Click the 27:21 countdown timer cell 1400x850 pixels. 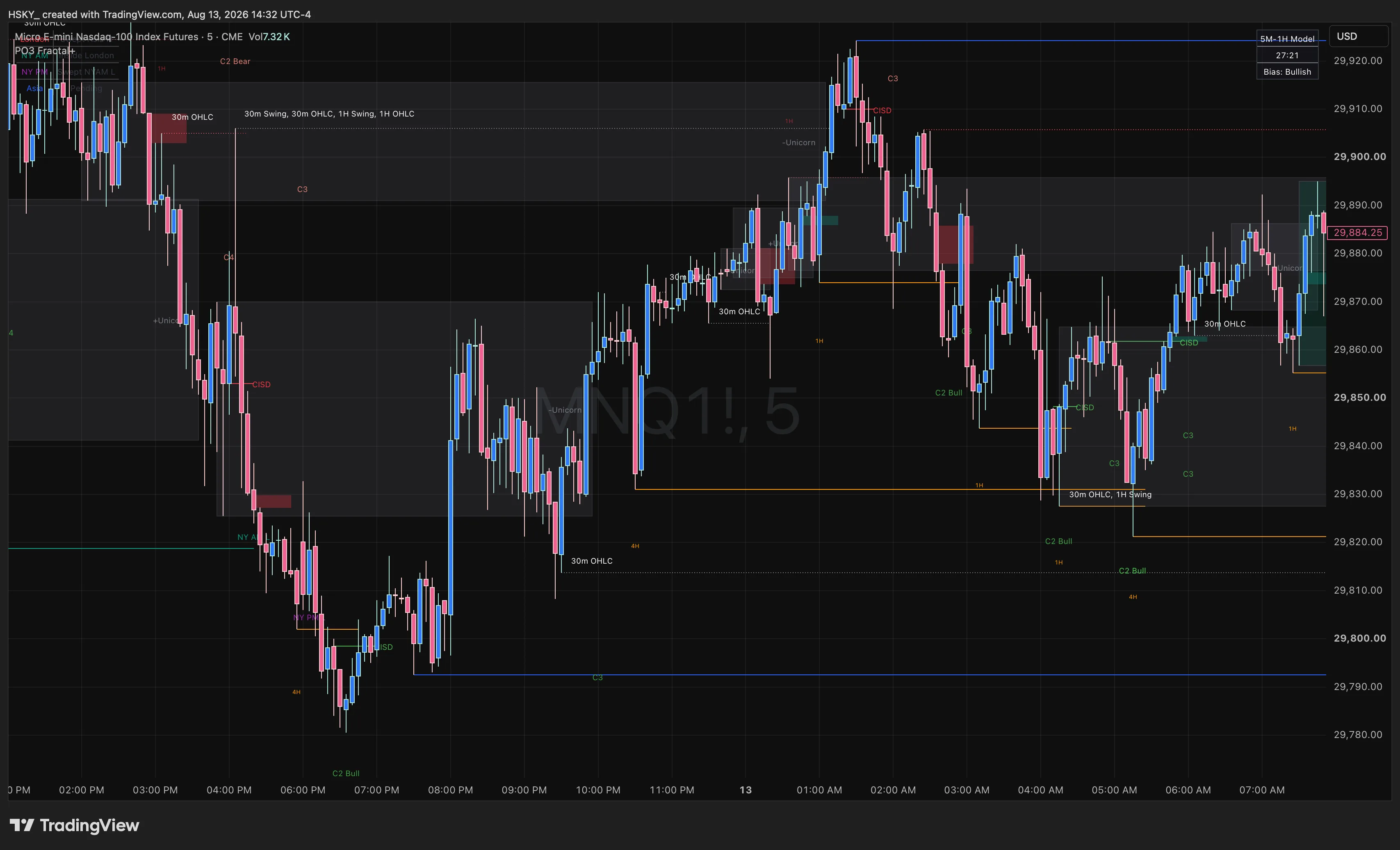[1287, 55]
